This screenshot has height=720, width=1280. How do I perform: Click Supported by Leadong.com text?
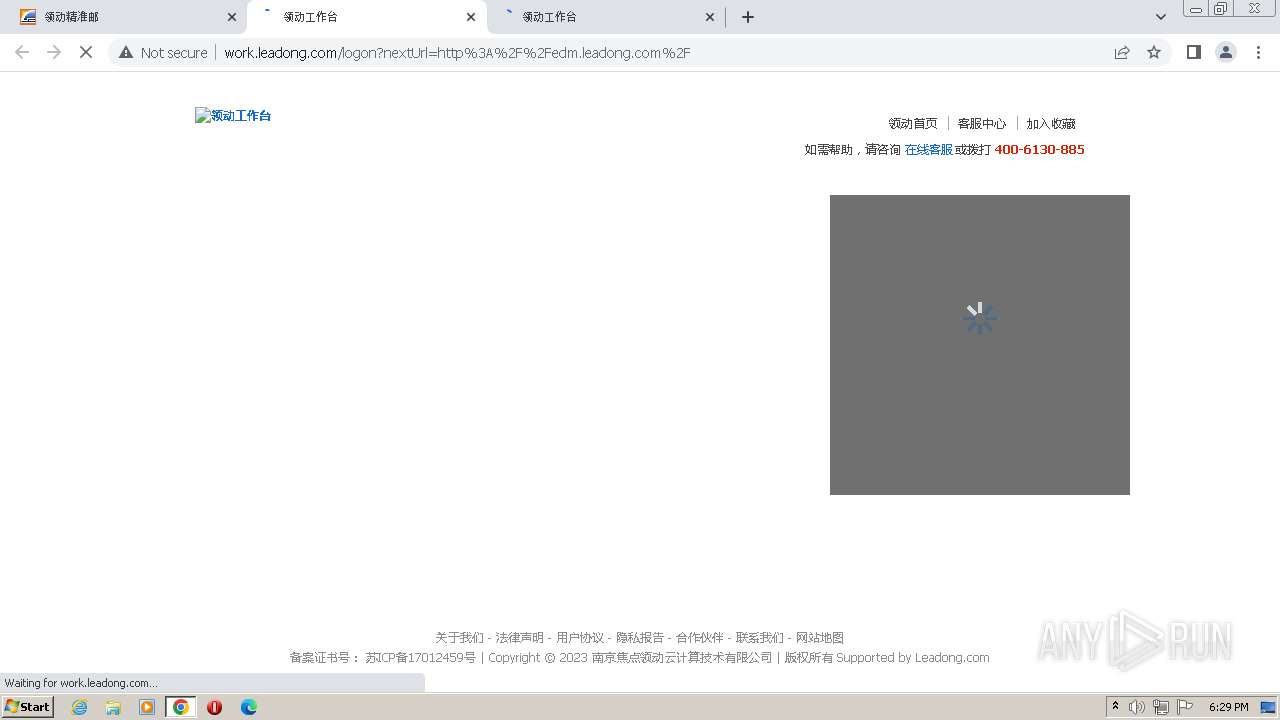pos(913,658)
